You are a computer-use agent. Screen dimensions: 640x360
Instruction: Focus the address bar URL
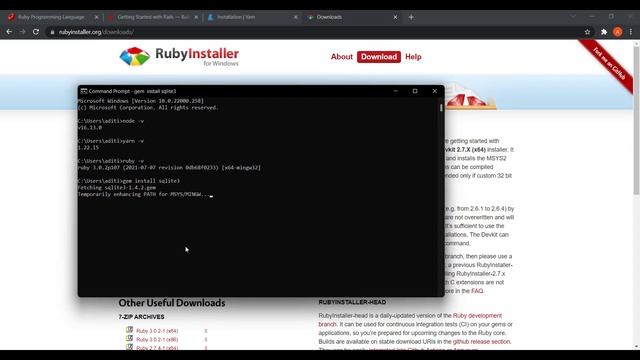(x=96, y=32)
